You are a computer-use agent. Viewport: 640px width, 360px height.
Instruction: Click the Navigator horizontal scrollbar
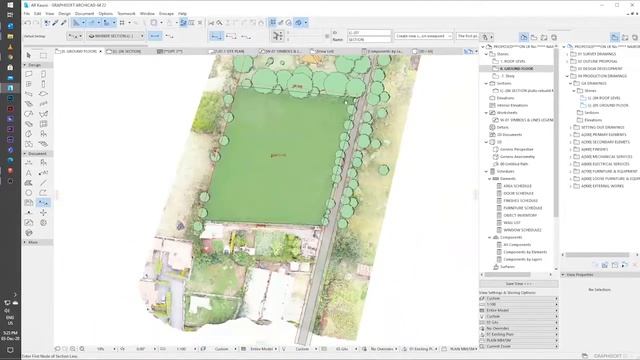click(507, 275)
